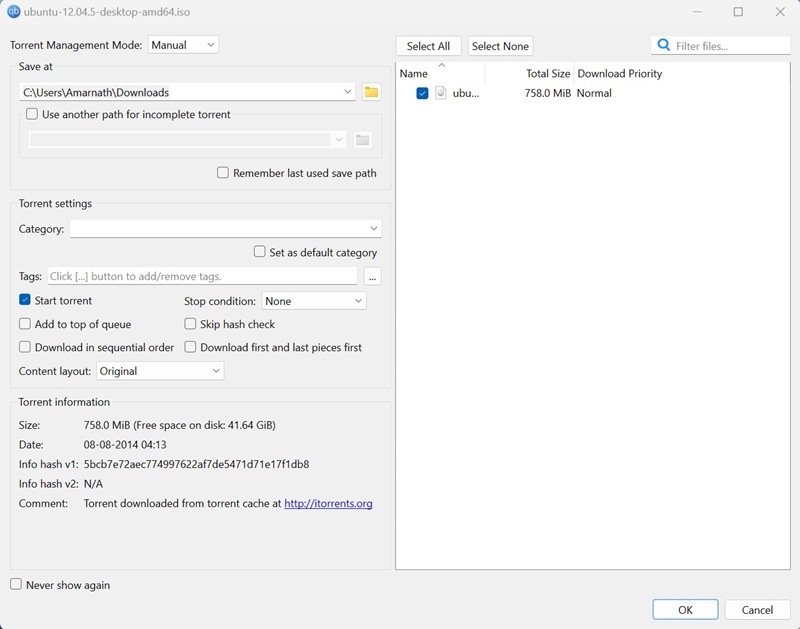Click the date 08-08-2014 04:13
The width and height of the screenshot is (800, 629).
(125, 445)
